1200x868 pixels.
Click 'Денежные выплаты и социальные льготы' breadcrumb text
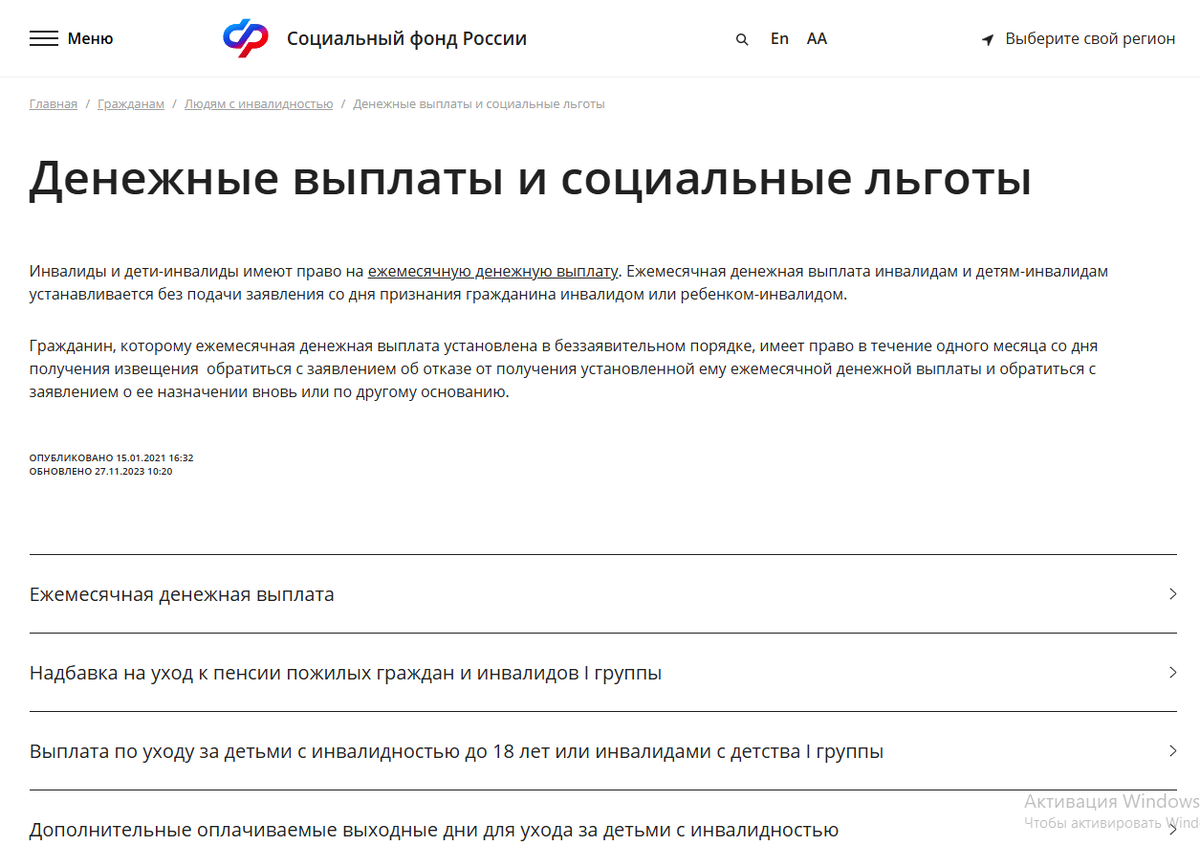[x=479, y=104]
